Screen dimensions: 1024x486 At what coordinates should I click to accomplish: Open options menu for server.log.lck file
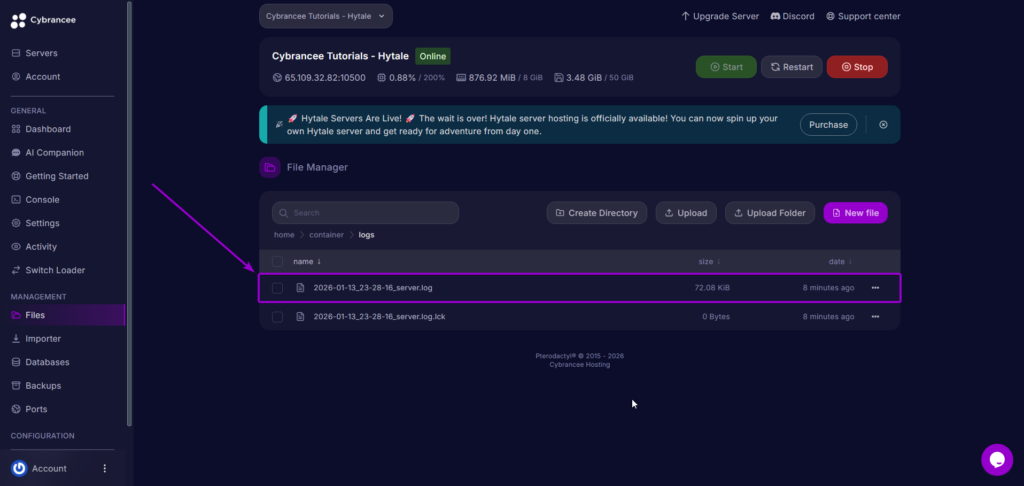pyautogui.click(x=875, y=317)
